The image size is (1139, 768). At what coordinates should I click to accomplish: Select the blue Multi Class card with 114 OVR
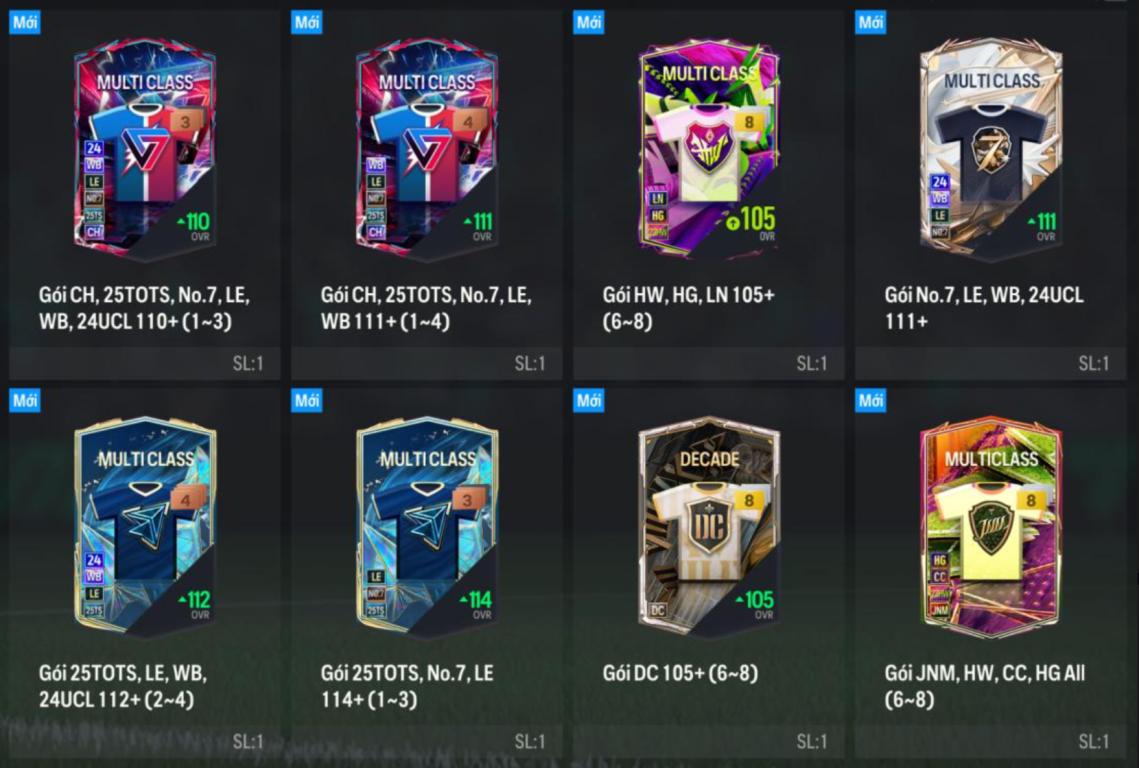(426, 526)
